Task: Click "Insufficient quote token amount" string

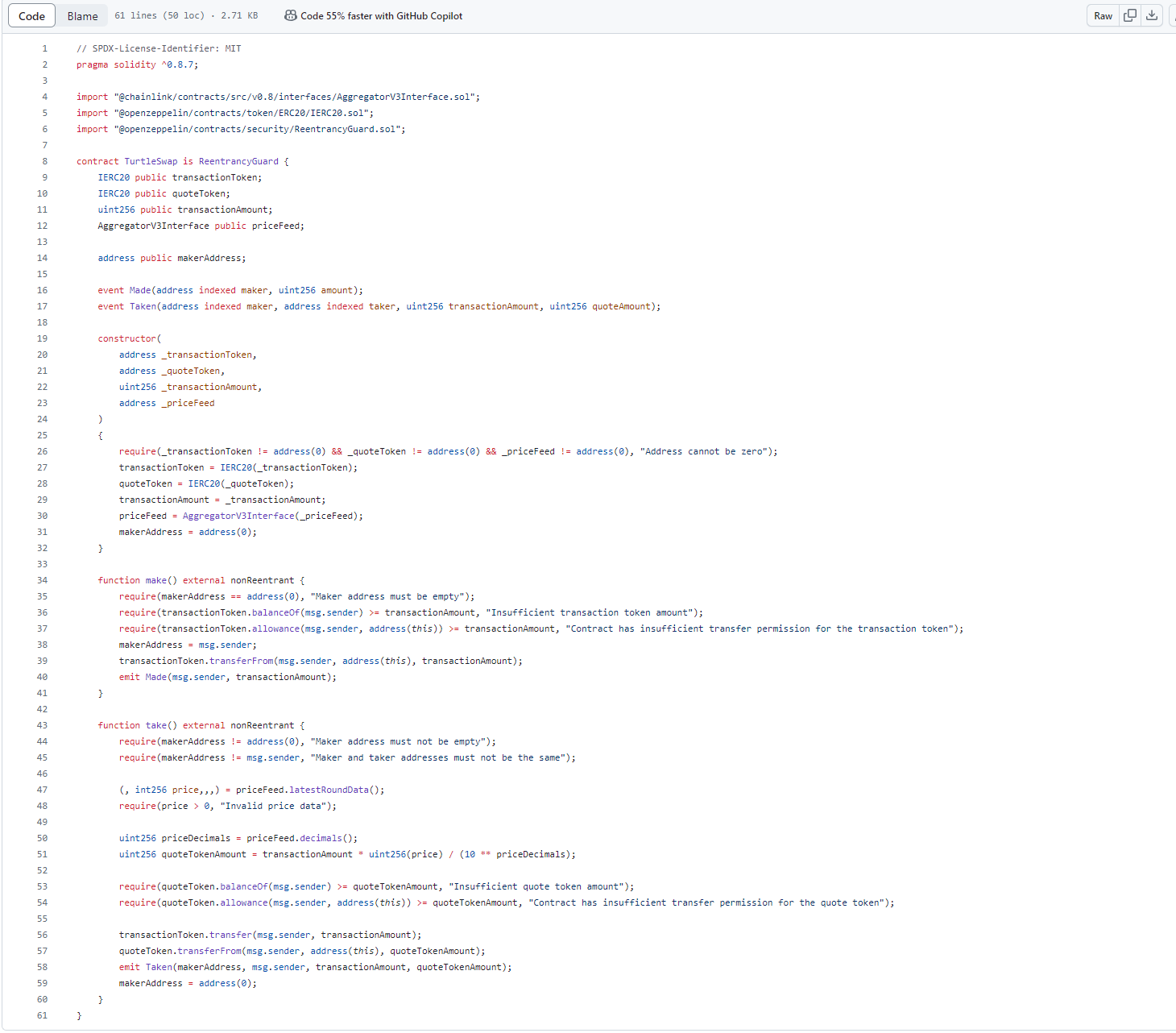Action: pos(536,886)
